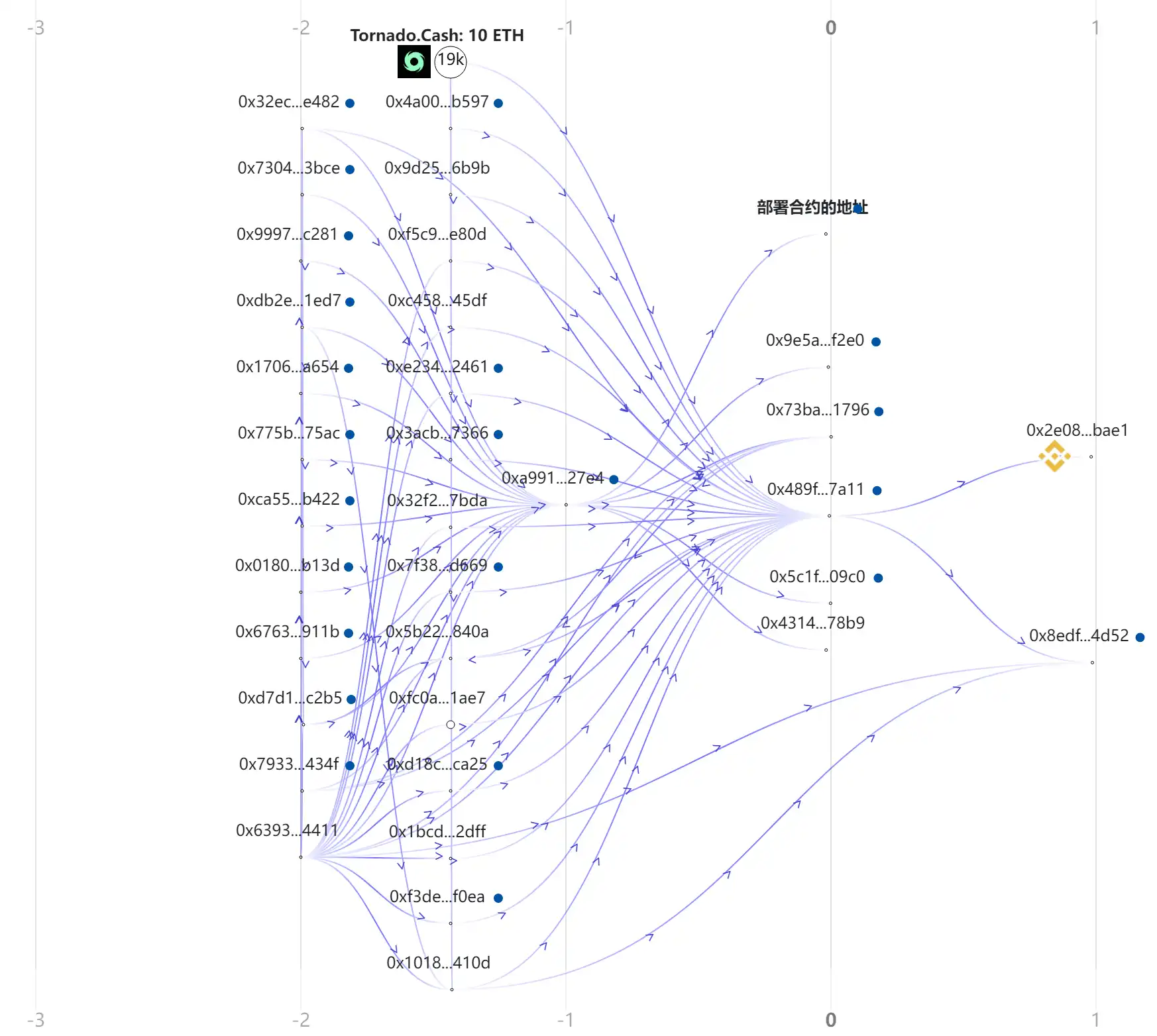This screenshot has width=1157, height=1036.
Task: Click the Tornado.Cash: 10 ETH title
Action: (437, 35)
